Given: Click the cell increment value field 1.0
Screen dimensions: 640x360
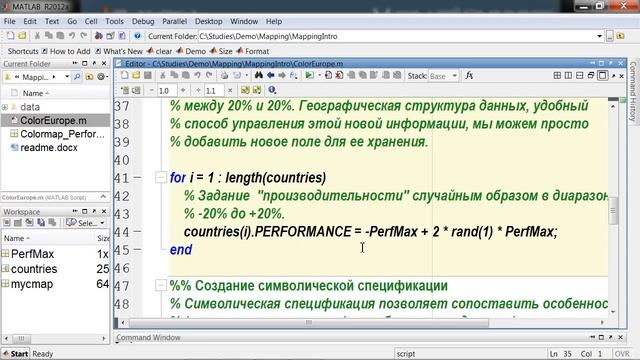Looking at the screenshot, I should (167, 90).
